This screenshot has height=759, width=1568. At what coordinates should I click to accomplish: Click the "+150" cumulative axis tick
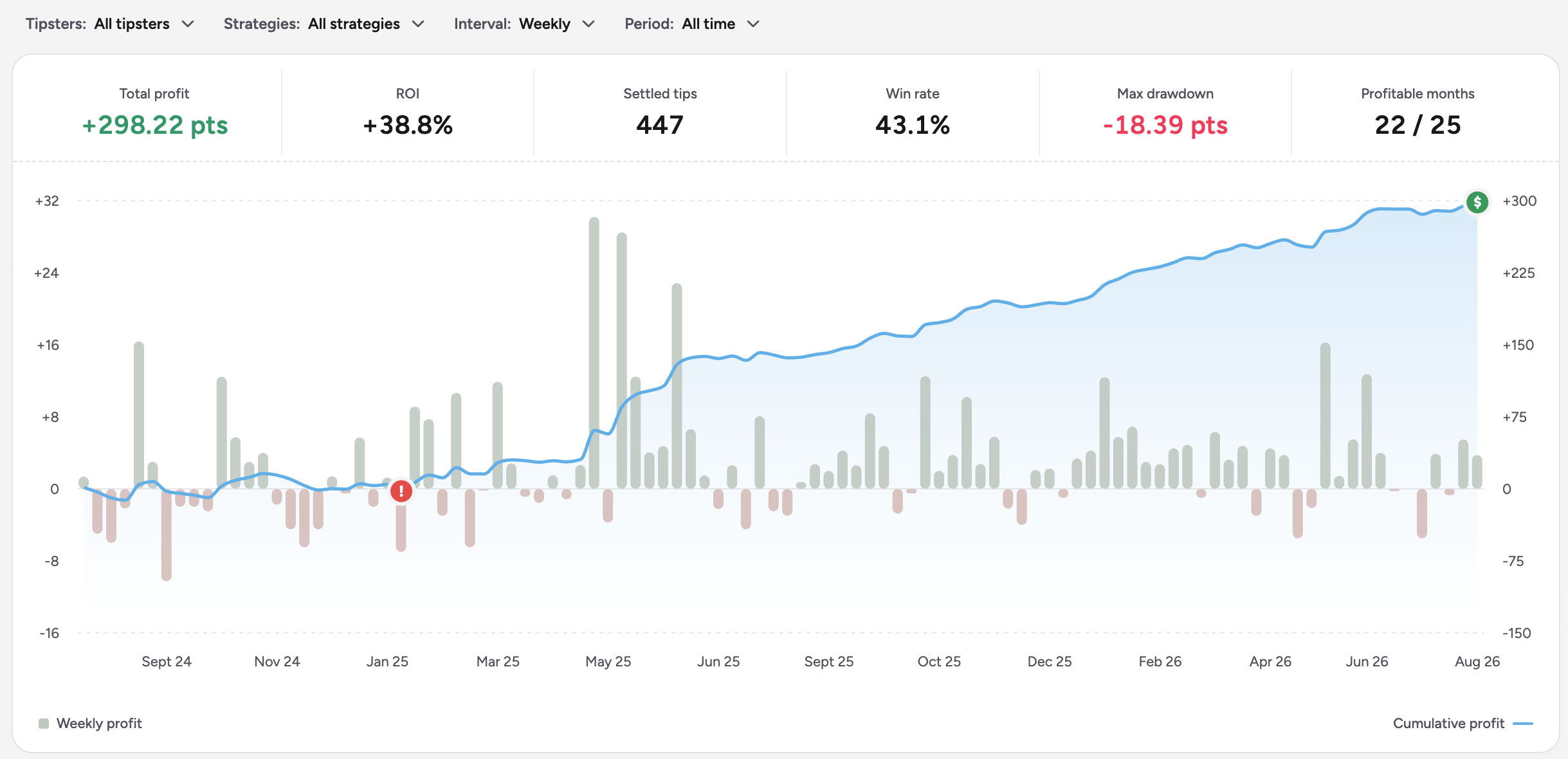pyautogui.click(x=1518, y=345)
